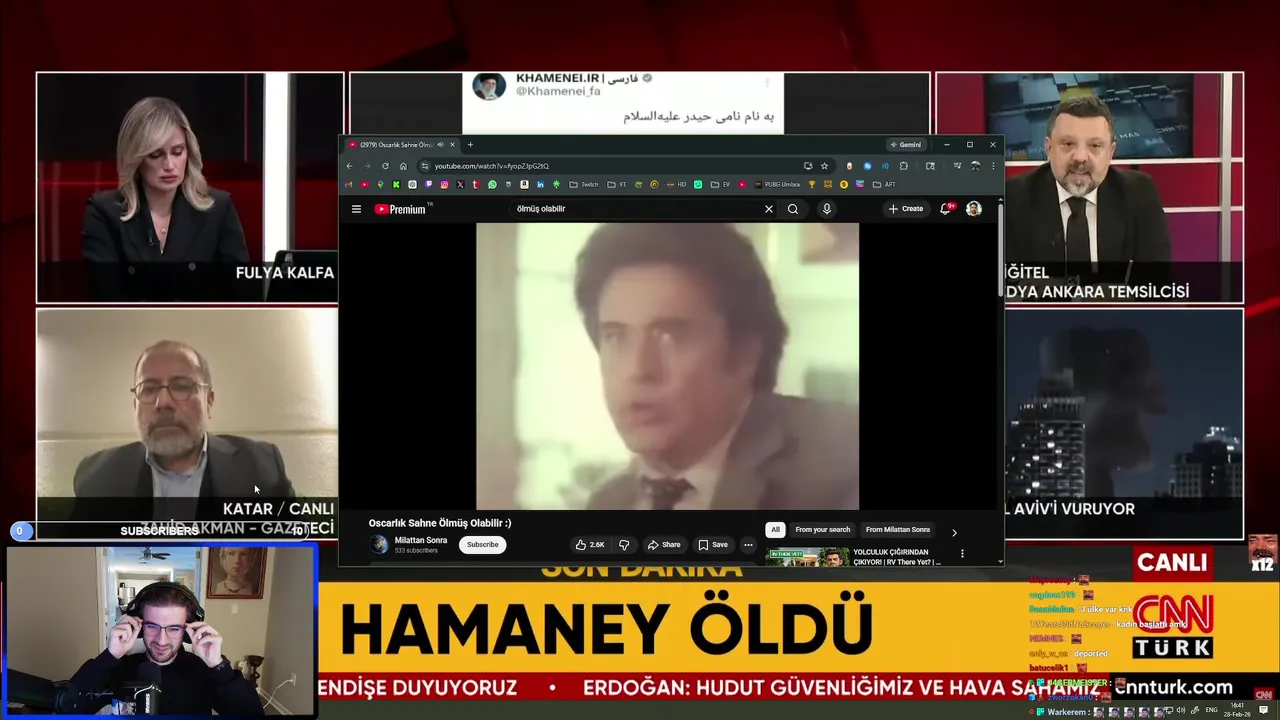Image resolution: width=1280 pixels, height=720 pixels.
Task: Show next suggestion chips with arrow
Action: click(x=954, y=532)
